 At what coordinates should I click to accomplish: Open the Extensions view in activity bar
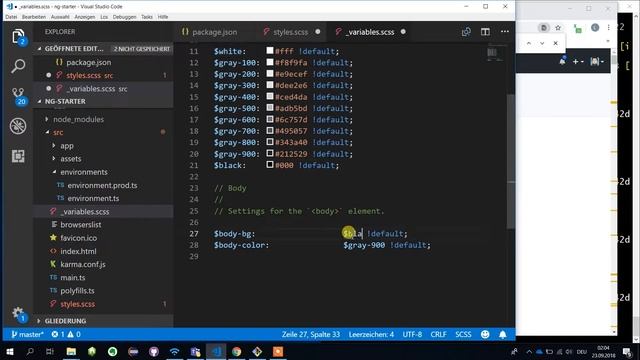click(18, 156)
